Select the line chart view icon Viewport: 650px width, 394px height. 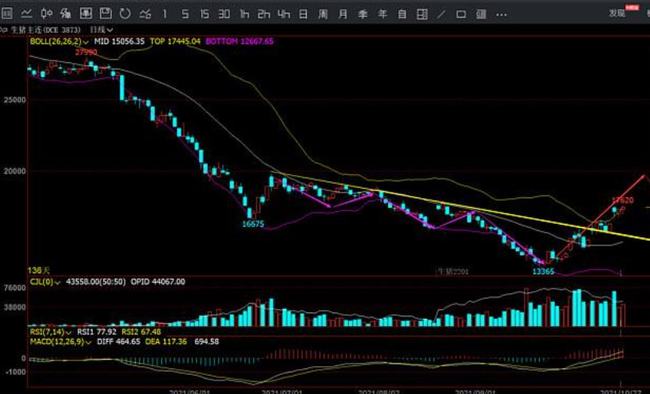(x=27, y=14)
